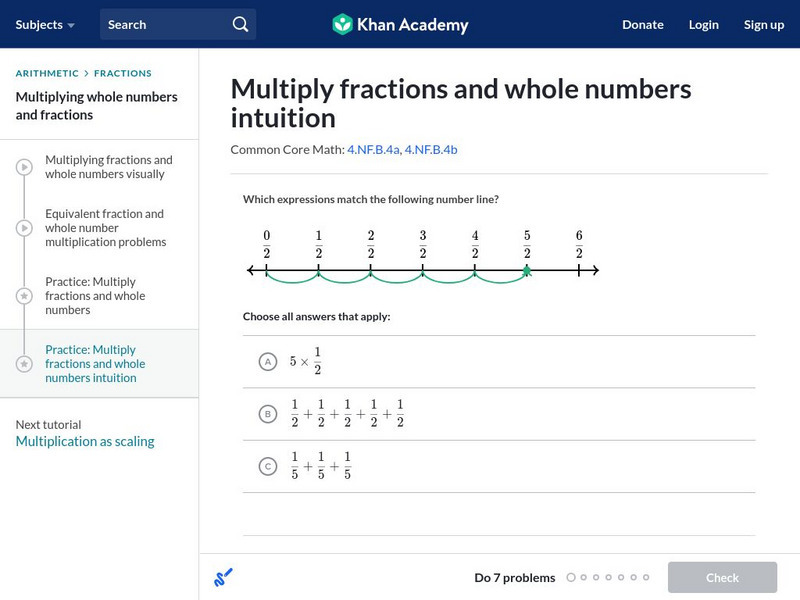This screenshot has height=600, width=800.
Task: Click the search magnifier icon
Action: 240,24
